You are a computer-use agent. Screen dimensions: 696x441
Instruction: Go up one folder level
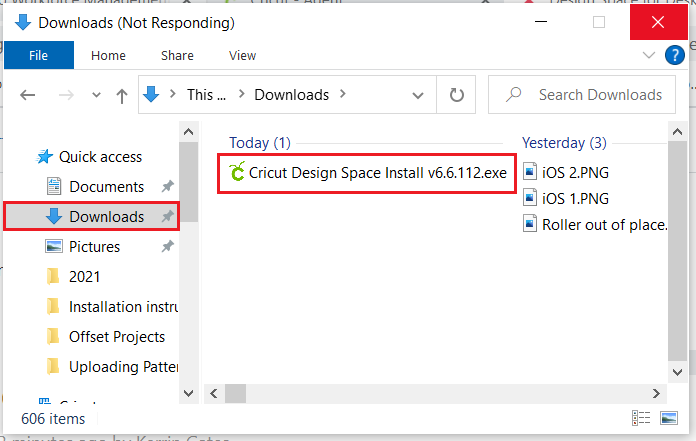point(122,95)
